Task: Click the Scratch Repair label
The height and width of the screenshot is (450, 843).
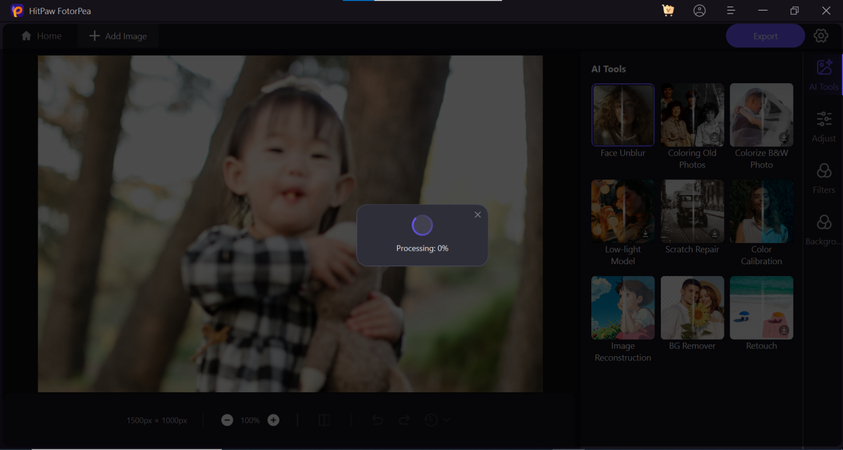Action: (x=692, y=249)
